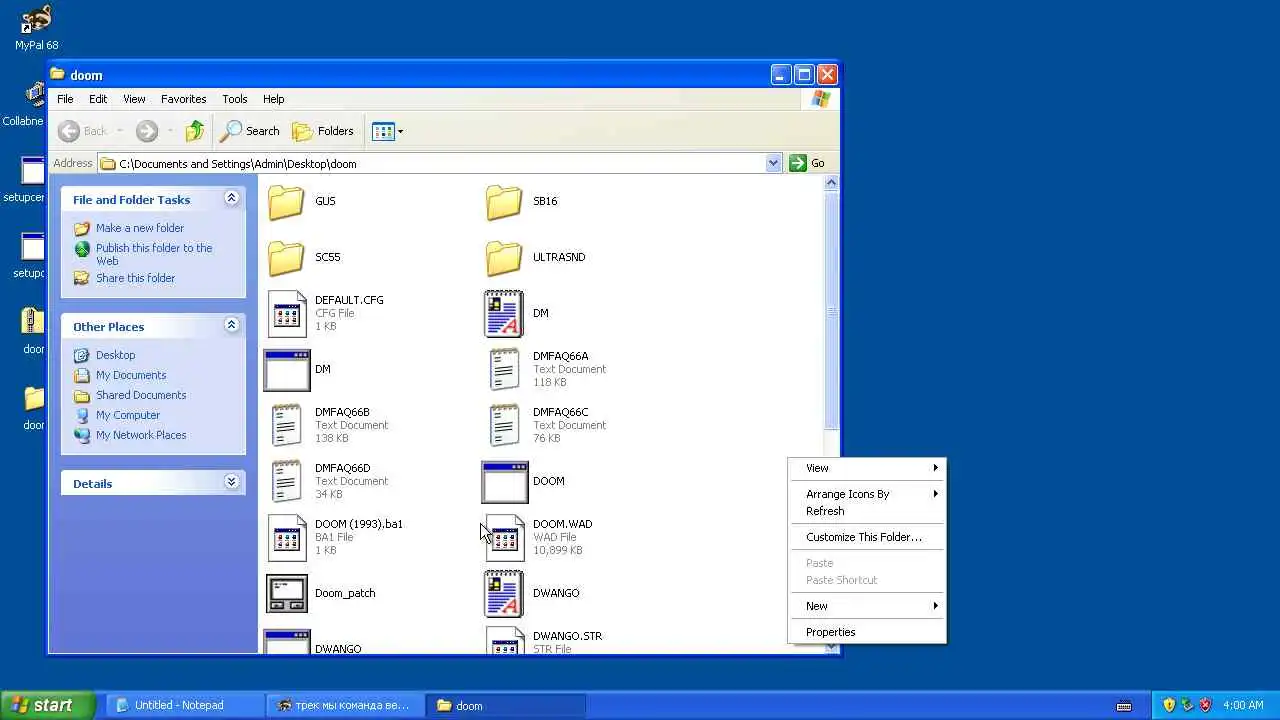Image resolution: width=1280 pixels, height=720 pixels.
Task: Select the DMFAQ66B text document icon
Action: click(287, 425)
